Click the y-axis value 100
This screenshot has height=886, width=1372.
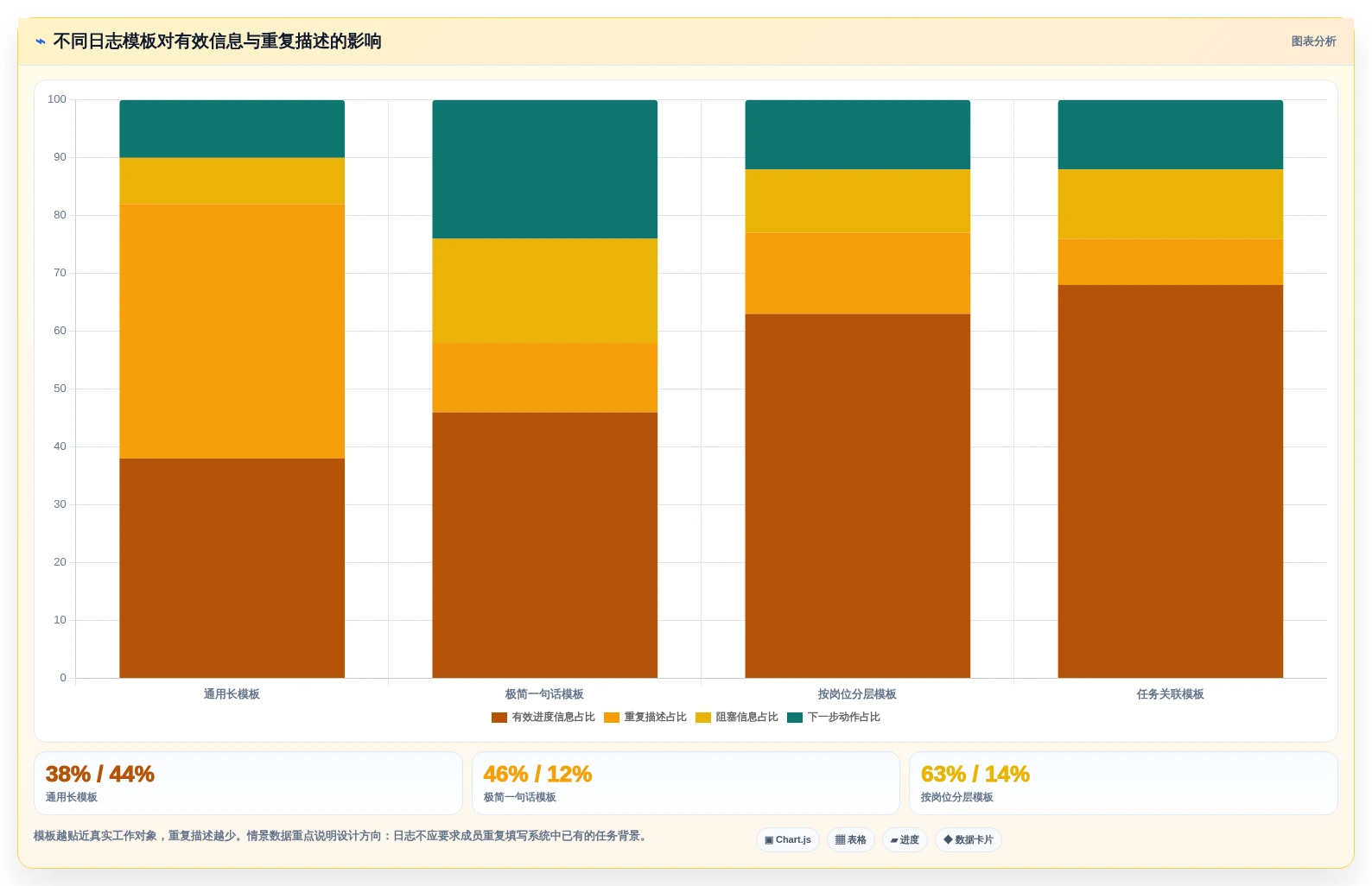tap(57, 99)
